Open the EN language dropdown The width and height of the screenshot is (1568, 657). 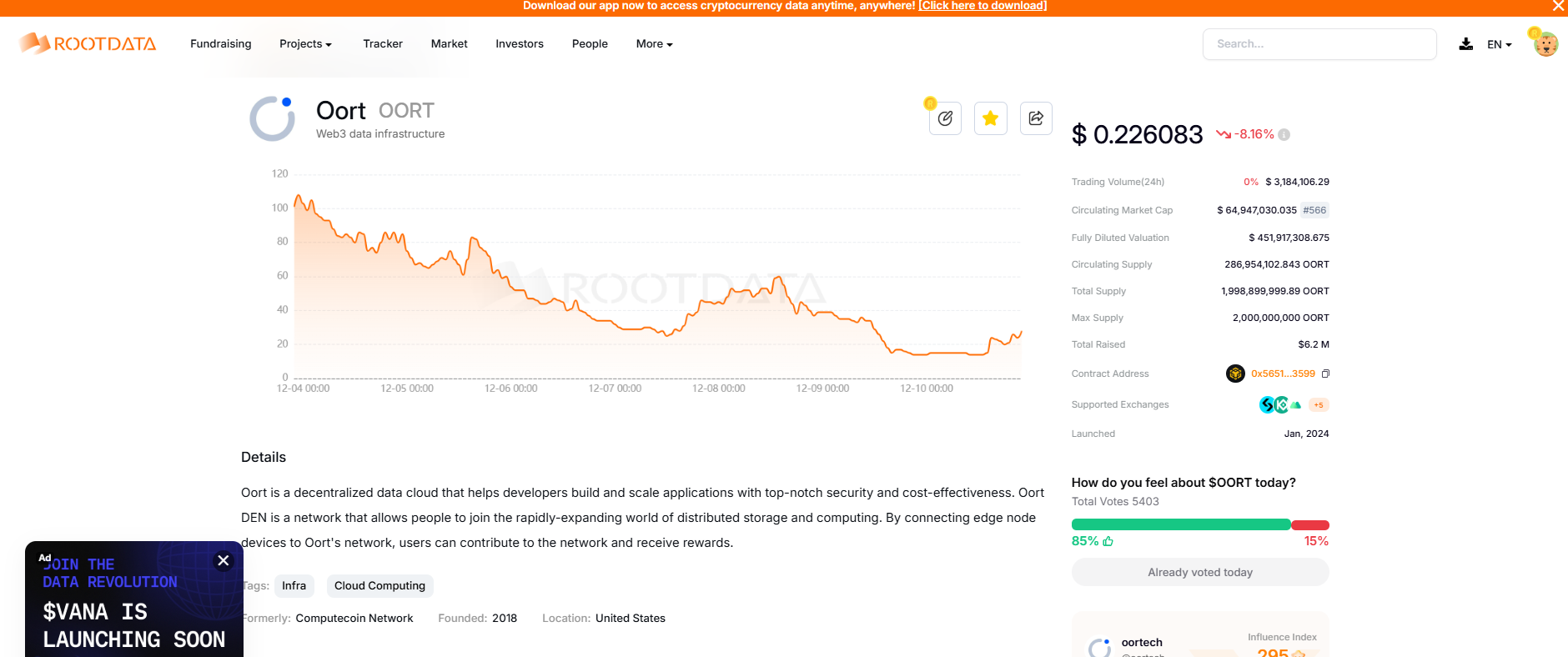tap(1499, 44)
